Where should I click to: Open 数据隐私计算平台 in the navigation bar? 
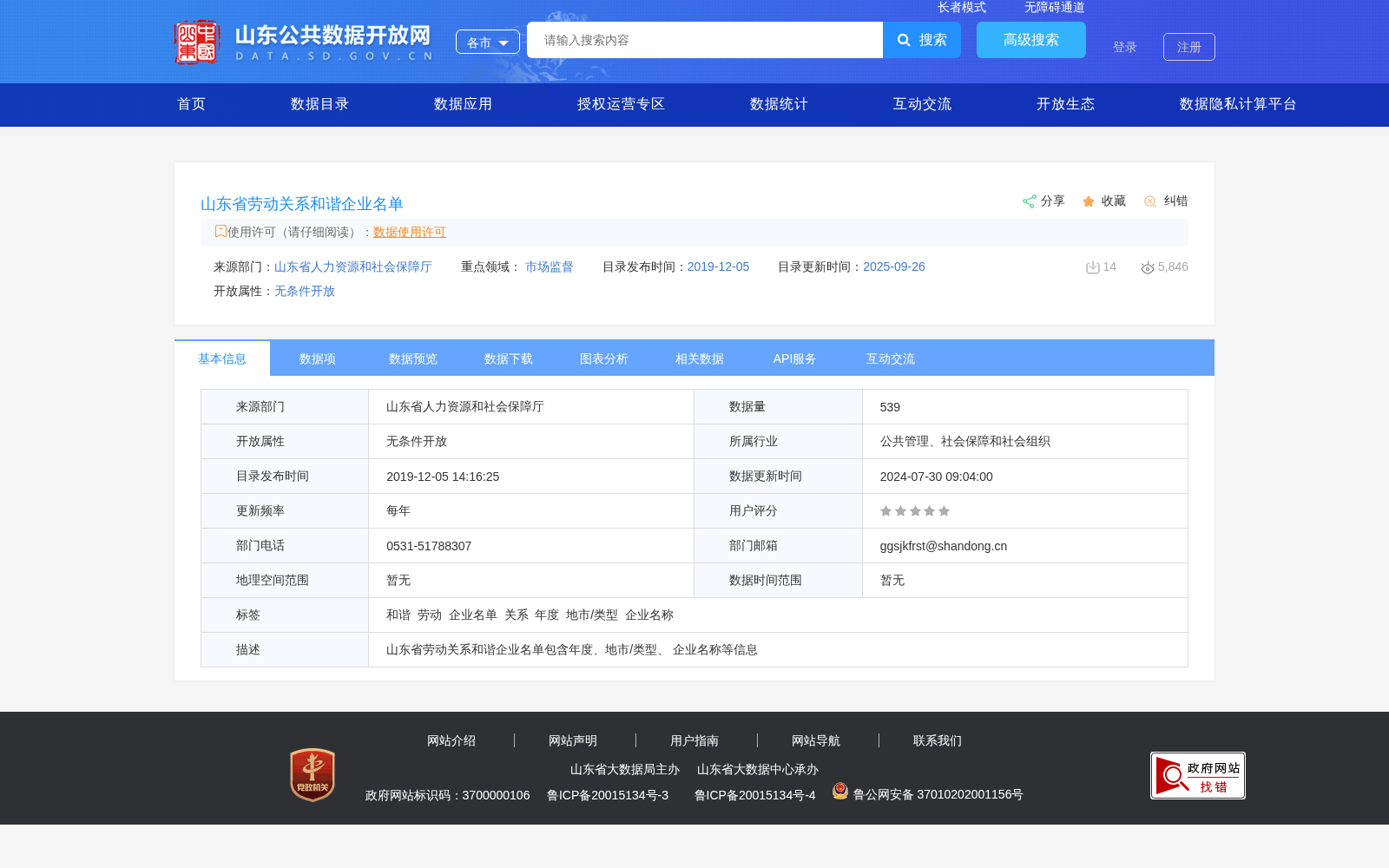[1239, 104]
